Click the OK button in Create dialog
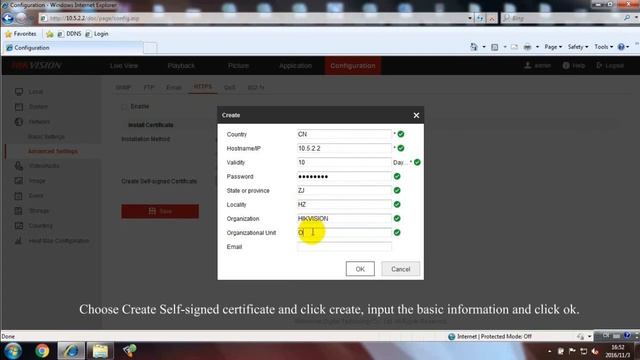640x360 pixels. 360,269
